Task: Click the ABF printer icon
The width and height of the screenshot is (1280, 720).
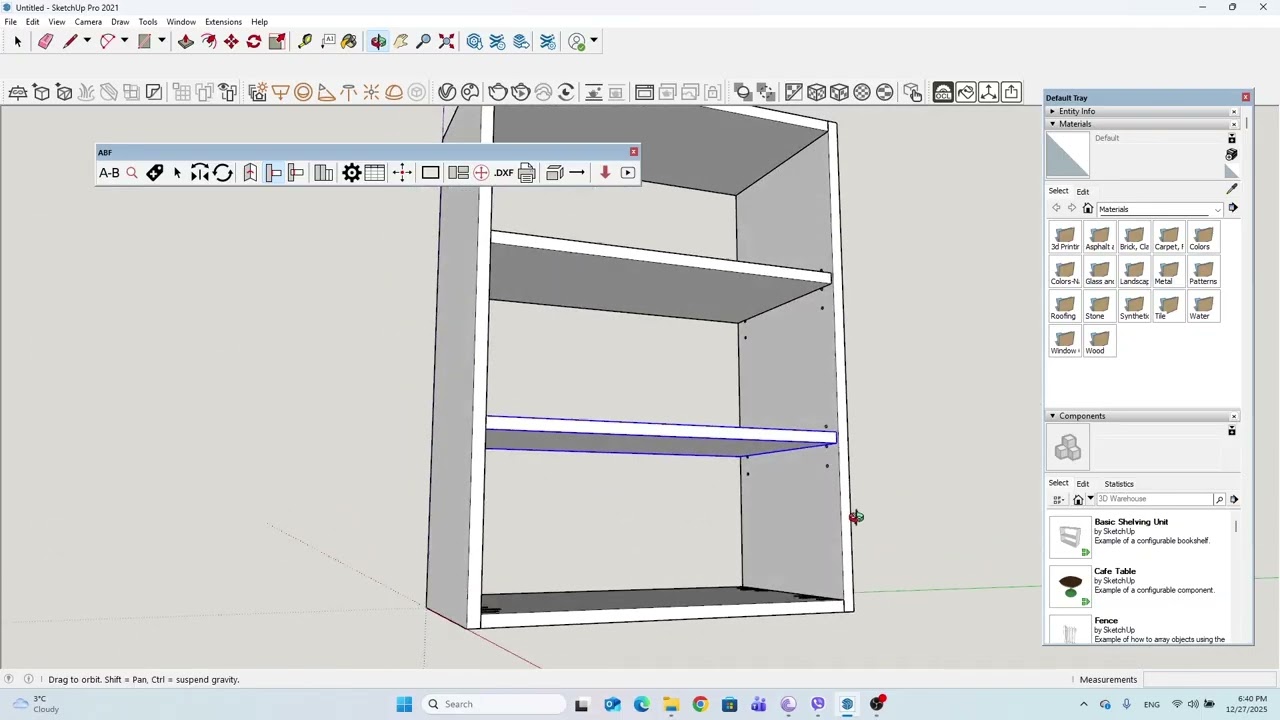Action: pos(527,173)
